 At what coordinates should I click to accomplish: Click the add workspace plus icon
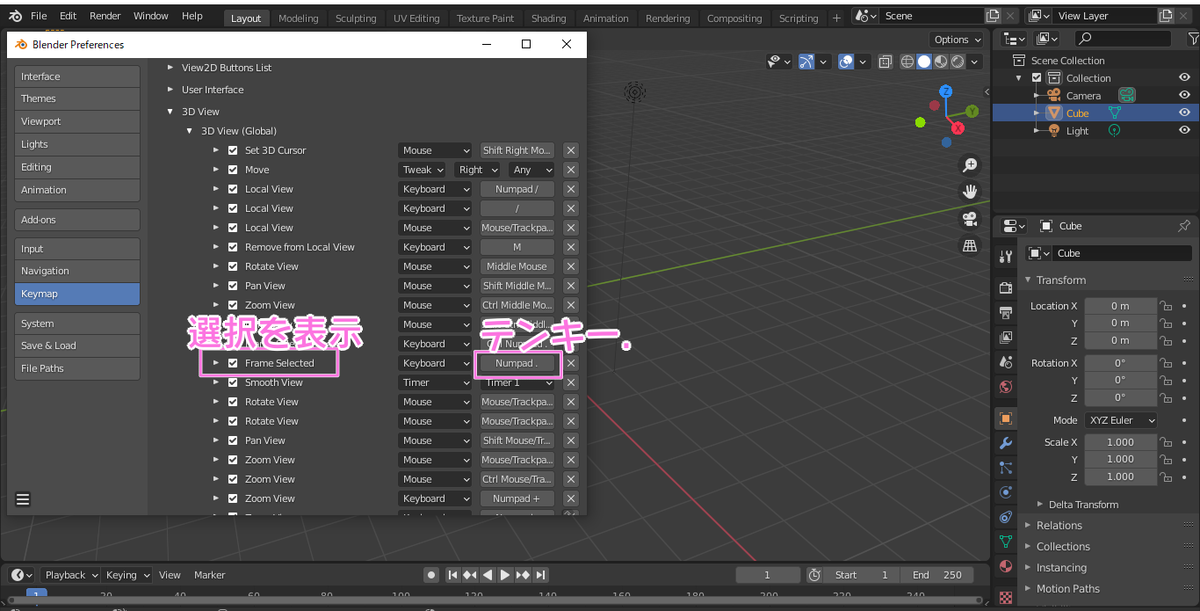pos(836,18)
